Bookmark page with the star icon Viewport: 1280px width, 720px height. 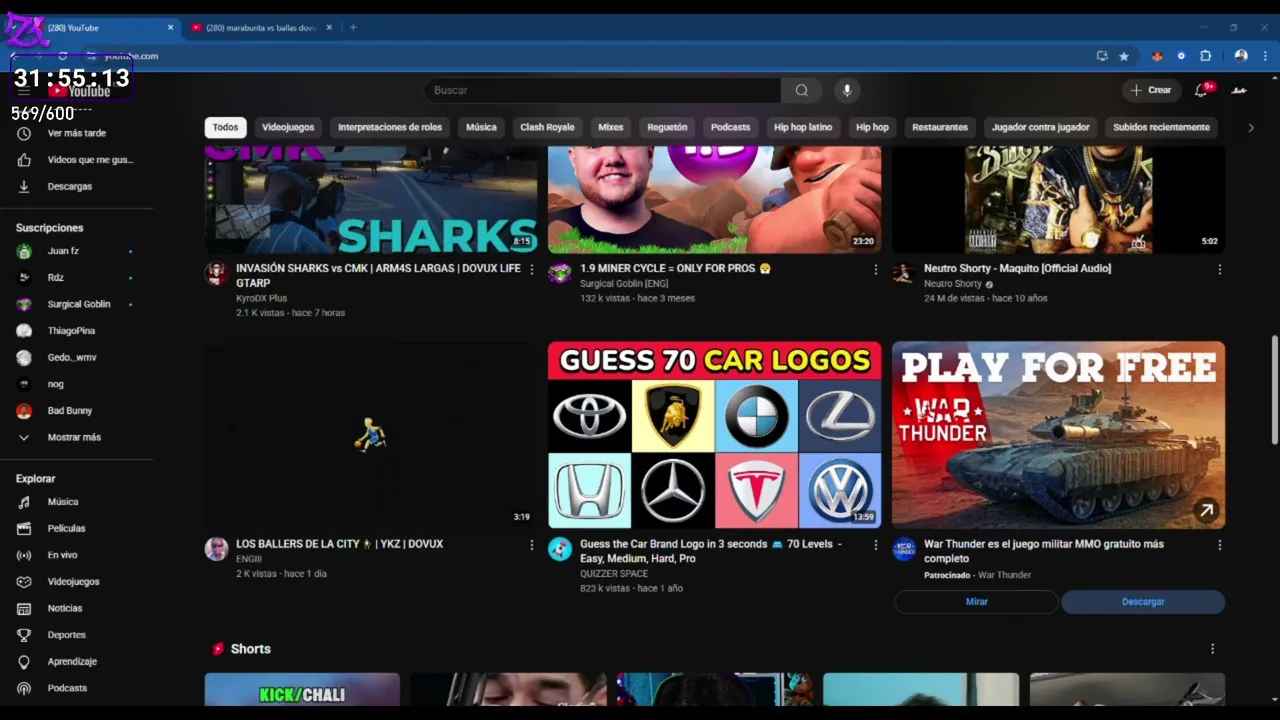click(x=1124, y=56)
